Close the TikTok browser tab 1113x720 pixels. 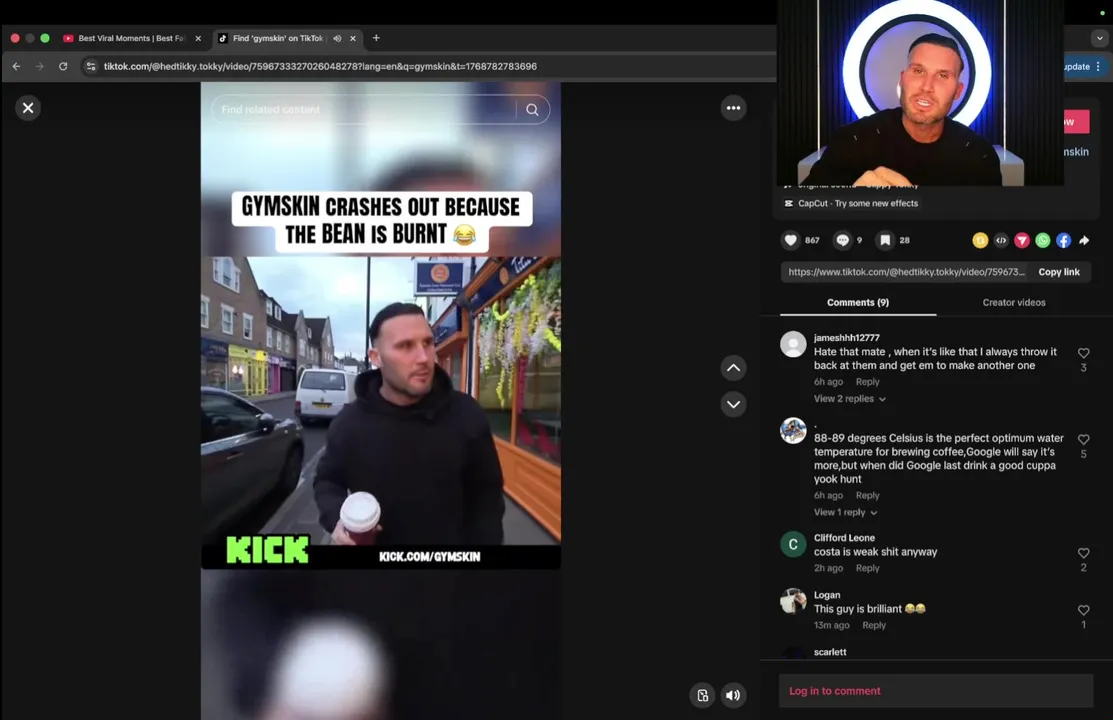click(353, 38)
